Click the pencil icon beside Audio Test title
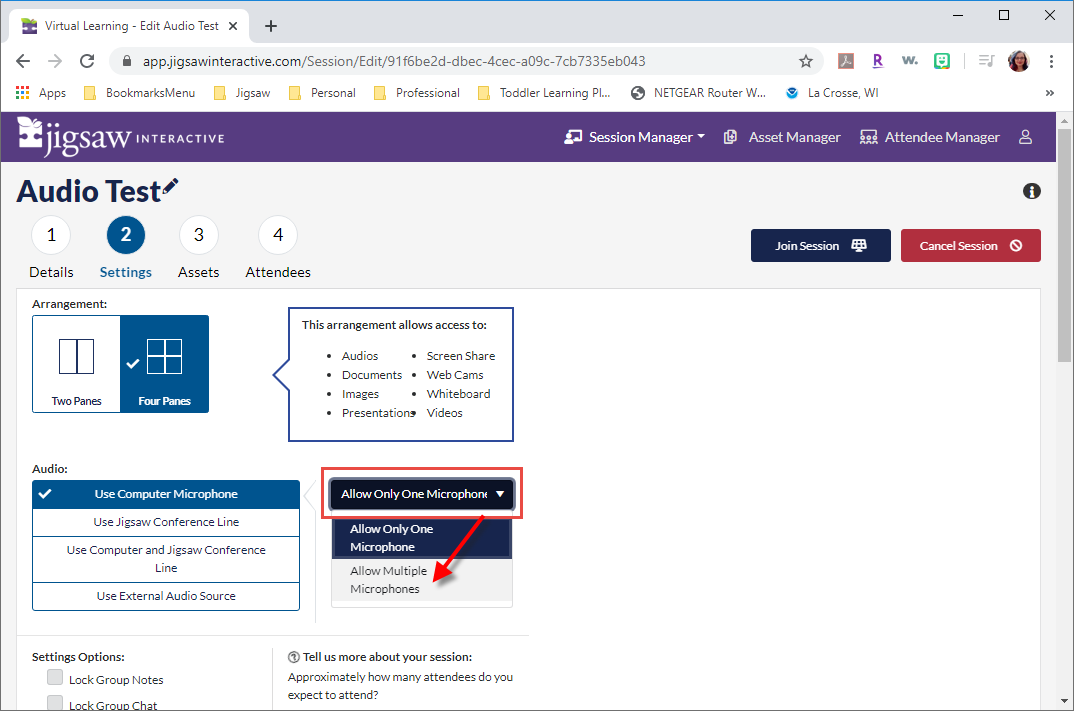The width and height of the screenshot is (1074, 711). 171,186
